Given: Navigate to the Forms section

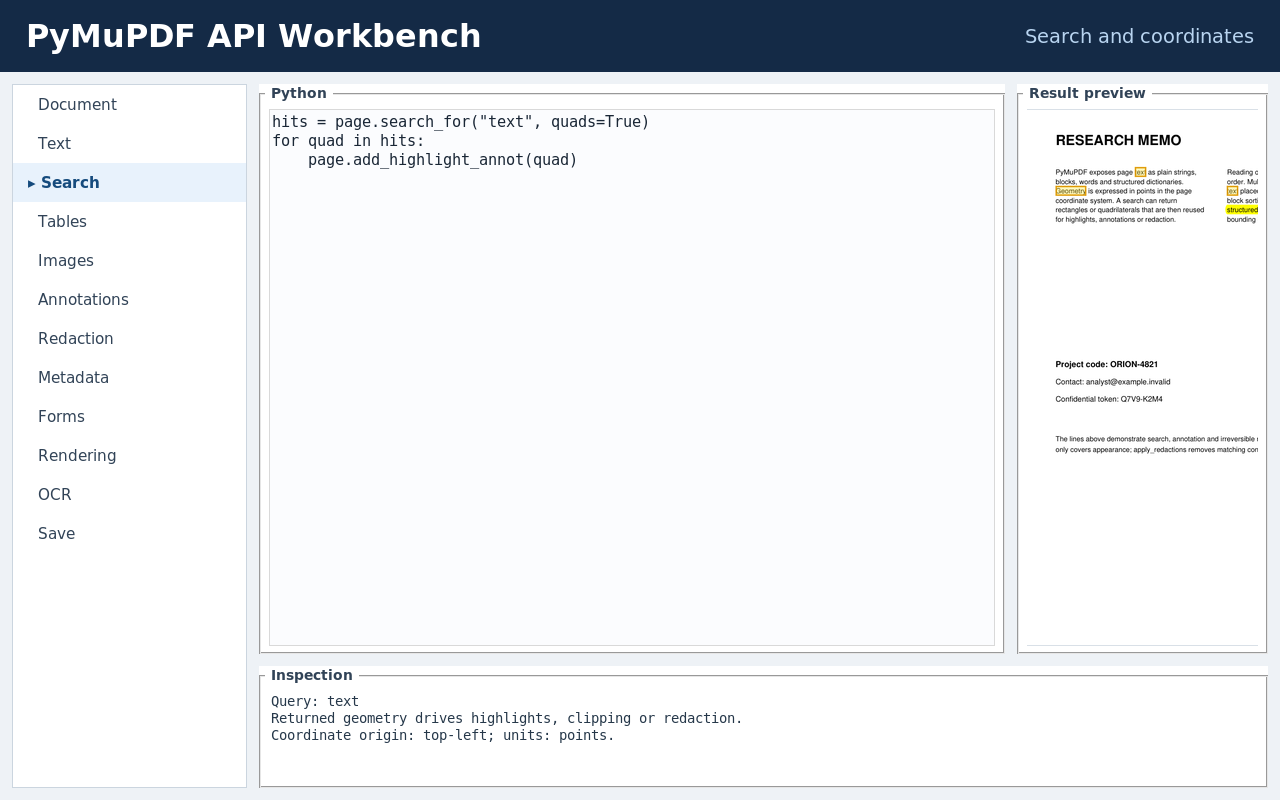Looking at the screenshot, I should (x=129, y=417).
